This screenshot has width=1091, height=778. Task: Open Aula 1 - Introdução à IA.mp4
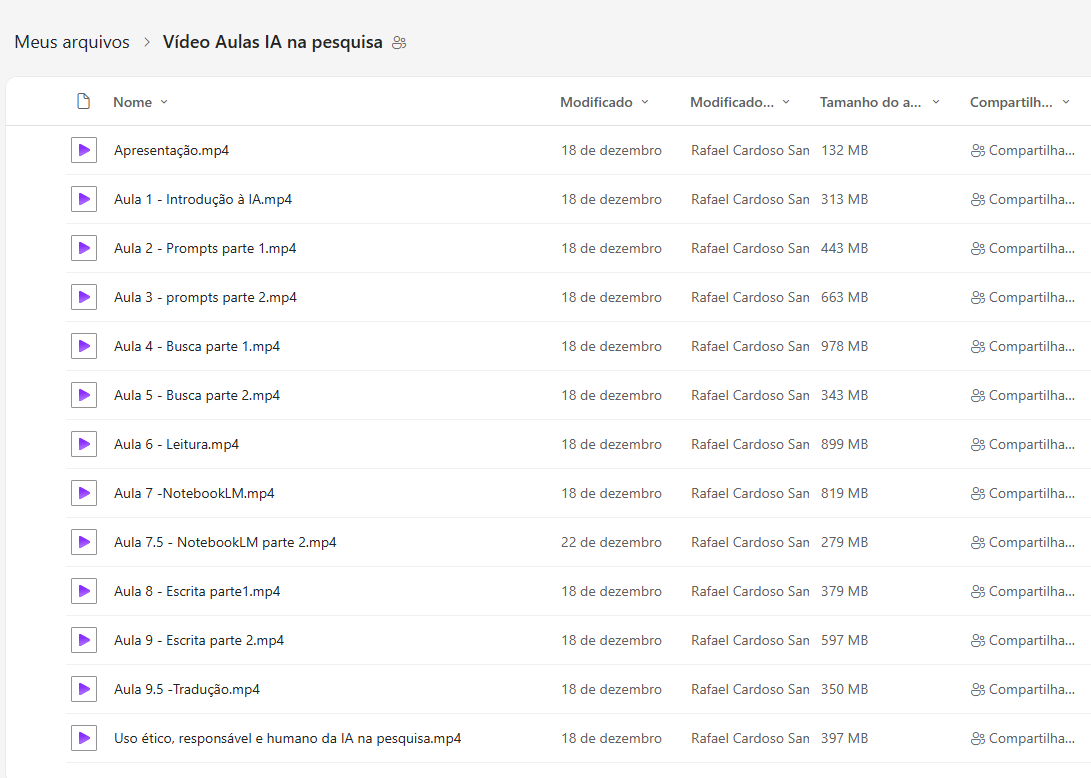(203, 199)
